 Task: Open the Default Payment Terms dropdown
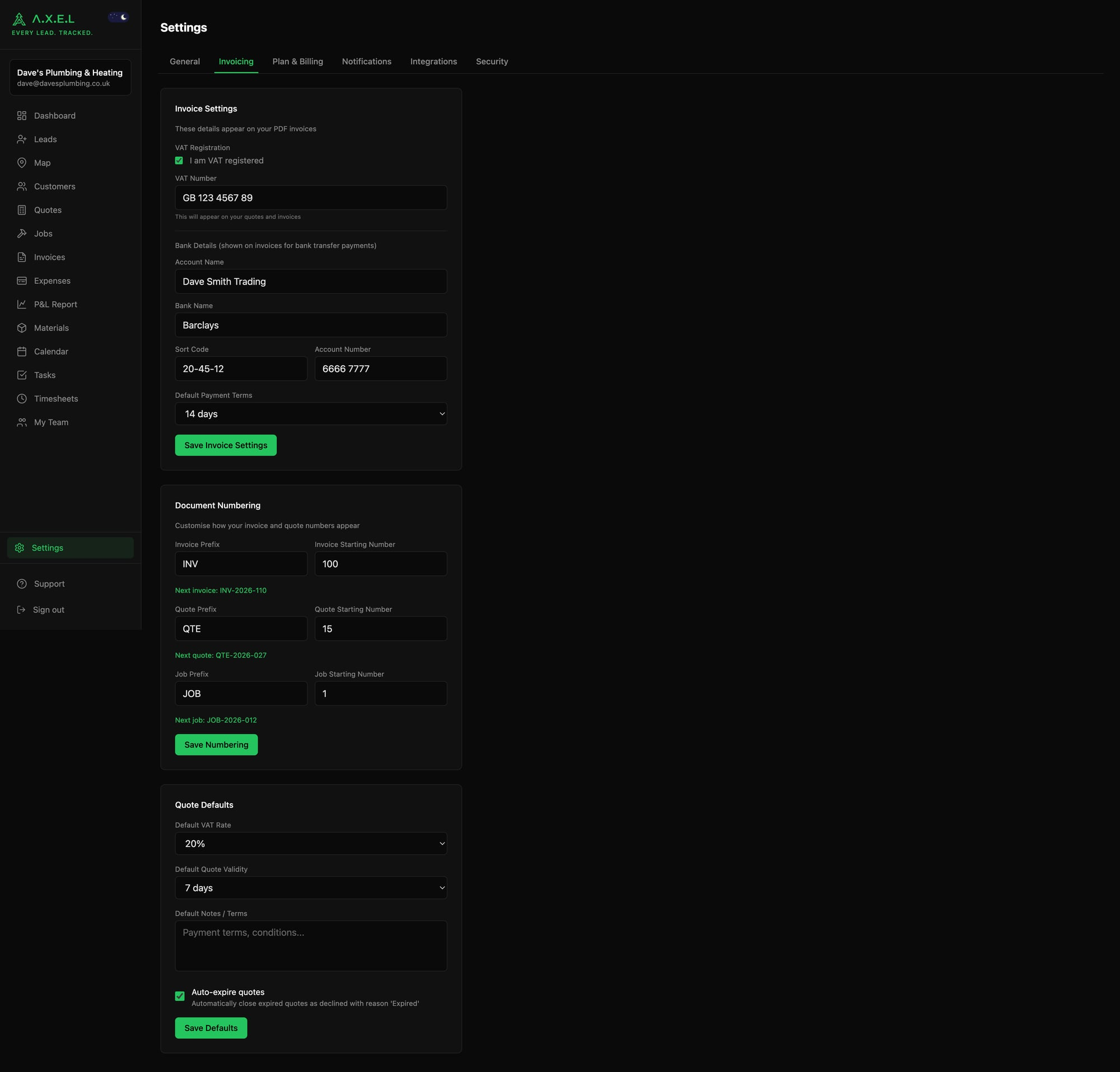point(311,414)
